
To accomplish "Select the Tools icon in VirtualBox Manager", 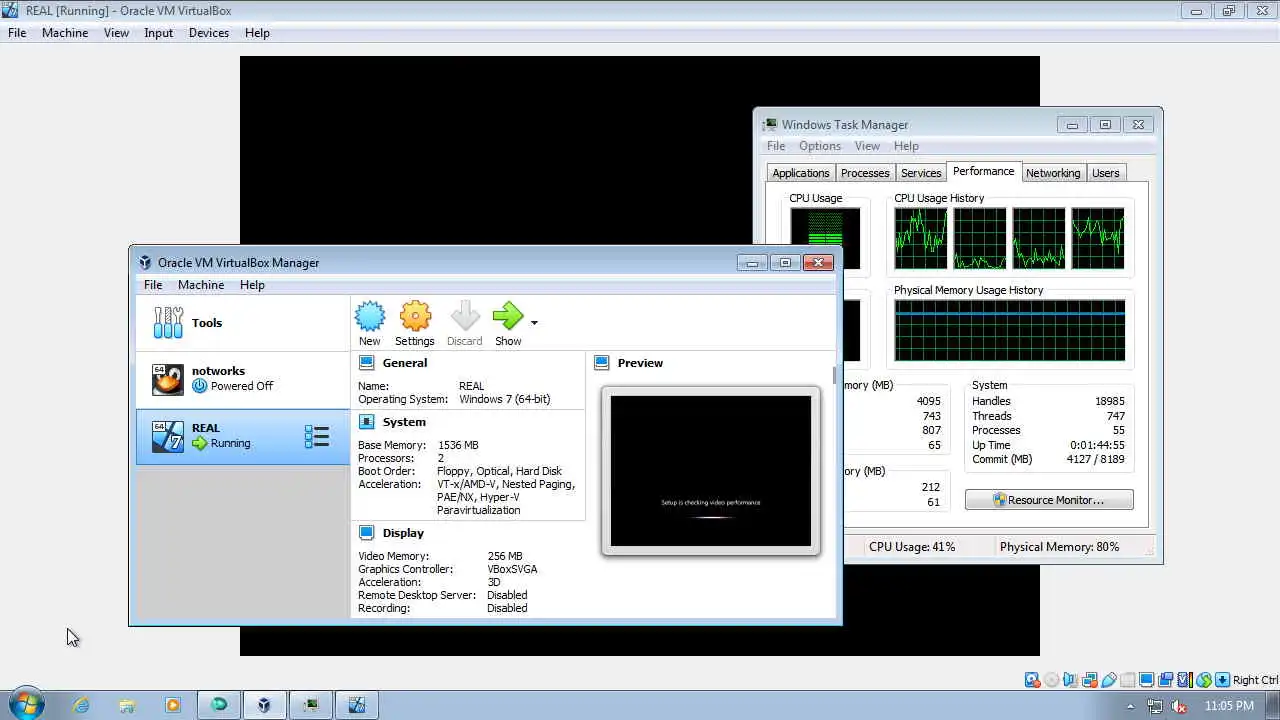I will [168, 322].
